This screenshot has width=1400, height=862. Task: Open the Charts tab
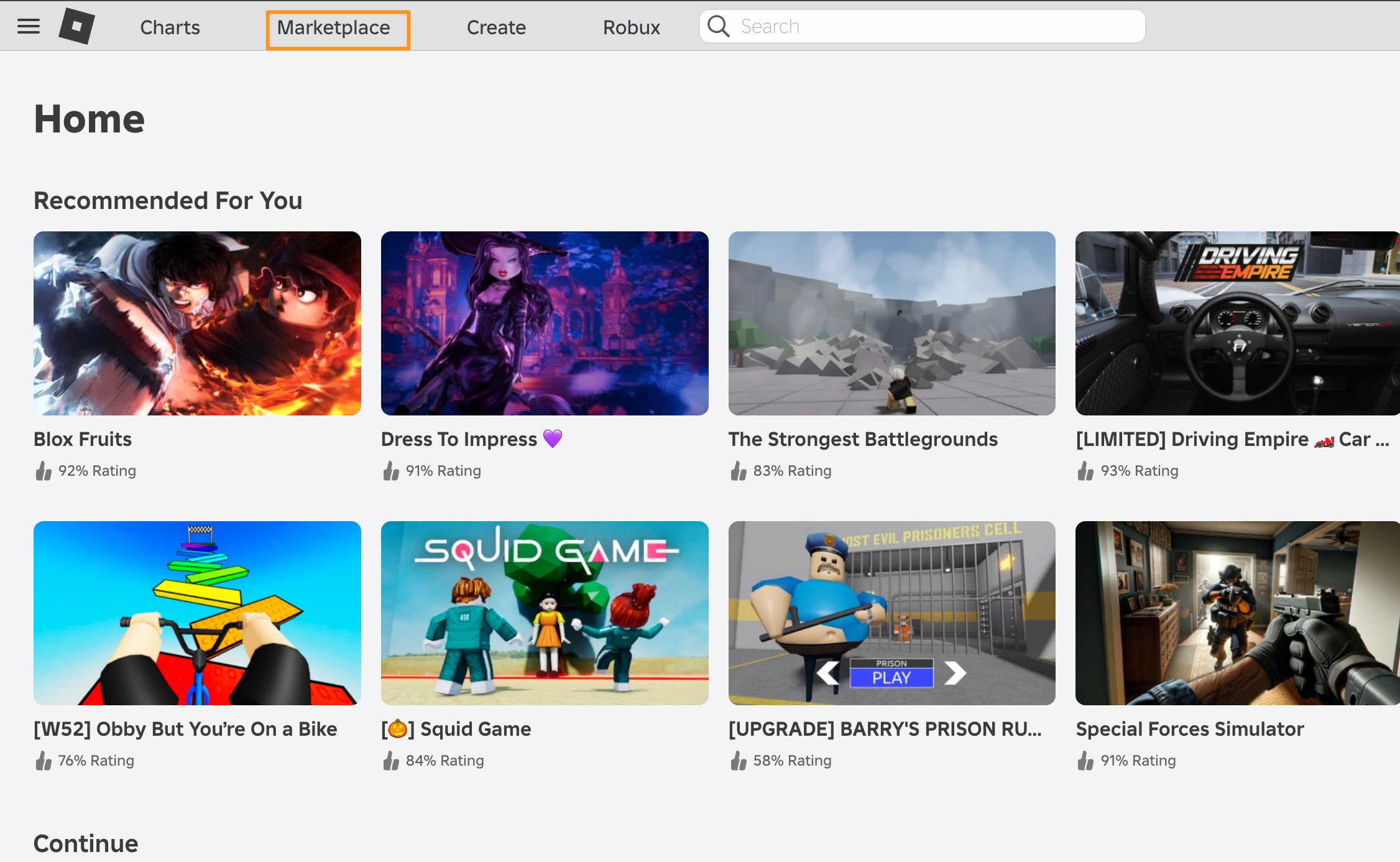(x=170, y=27)
